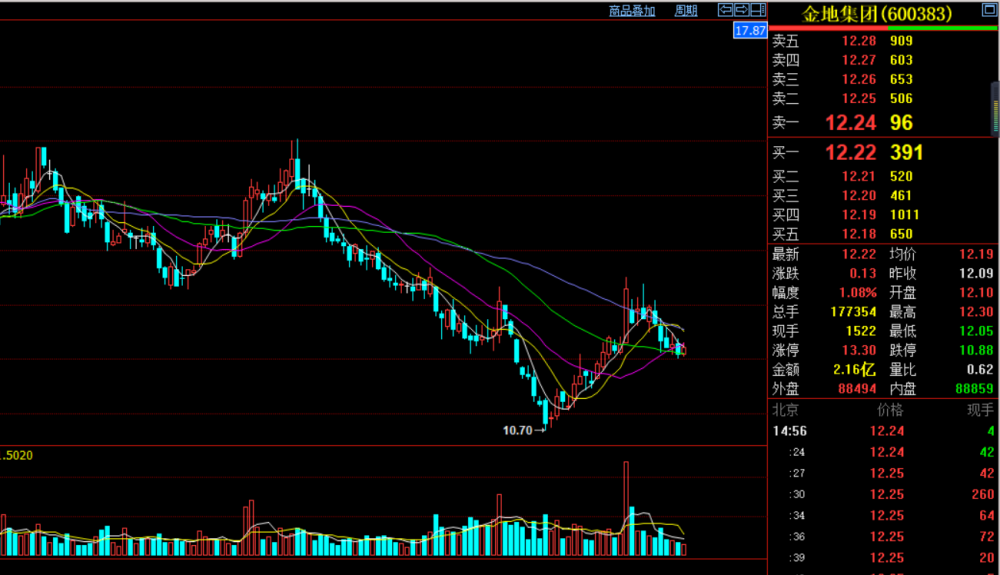This screenshot has width=1000, height=575.
Task: Click the 价格 column header
Action: [890, 409]
